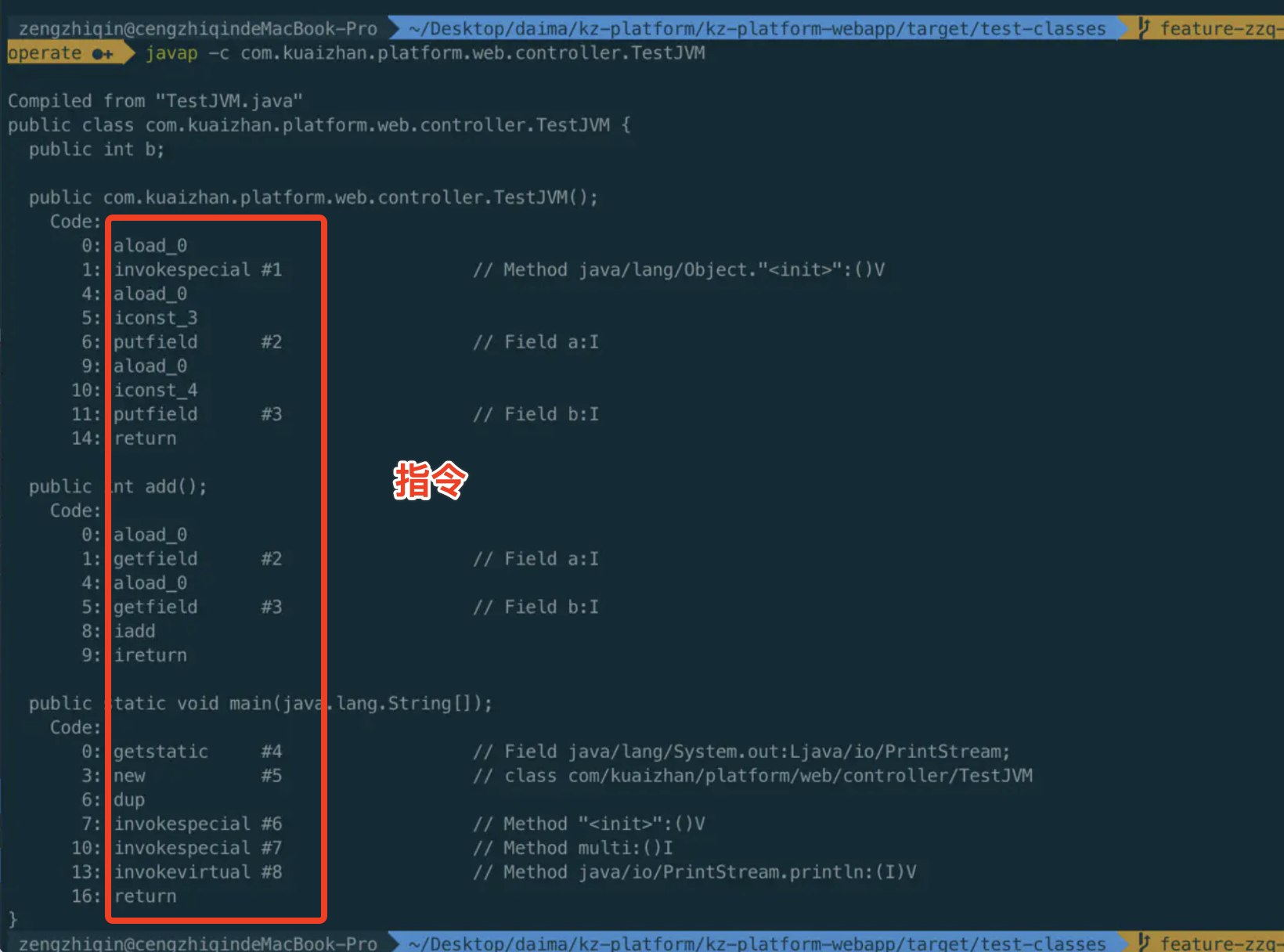The image size is (1284, 952).
Task: Click the 'public int b;' field line
Action: coord(97,150)
